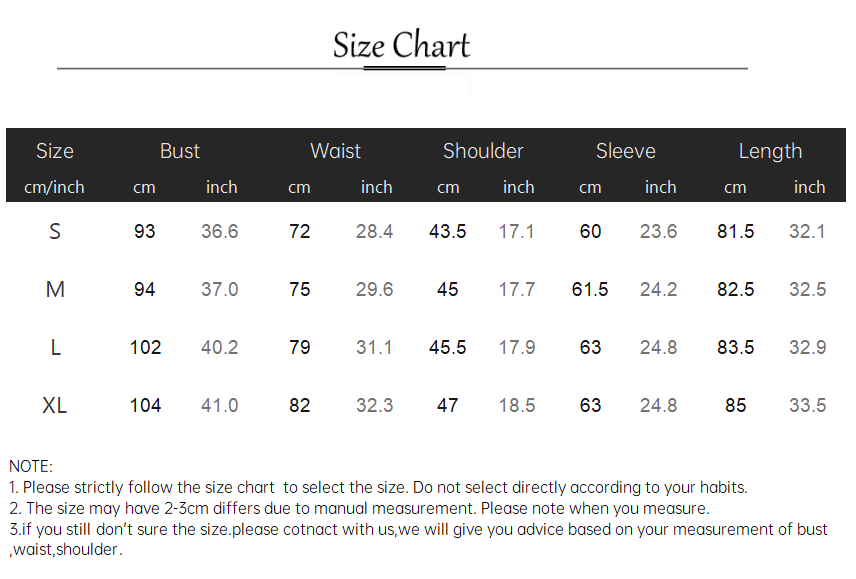Select the Bust column header
Image resolution: width=856 pixels, height=579 pixels.
pyautogui.click(x=180, y=151)
